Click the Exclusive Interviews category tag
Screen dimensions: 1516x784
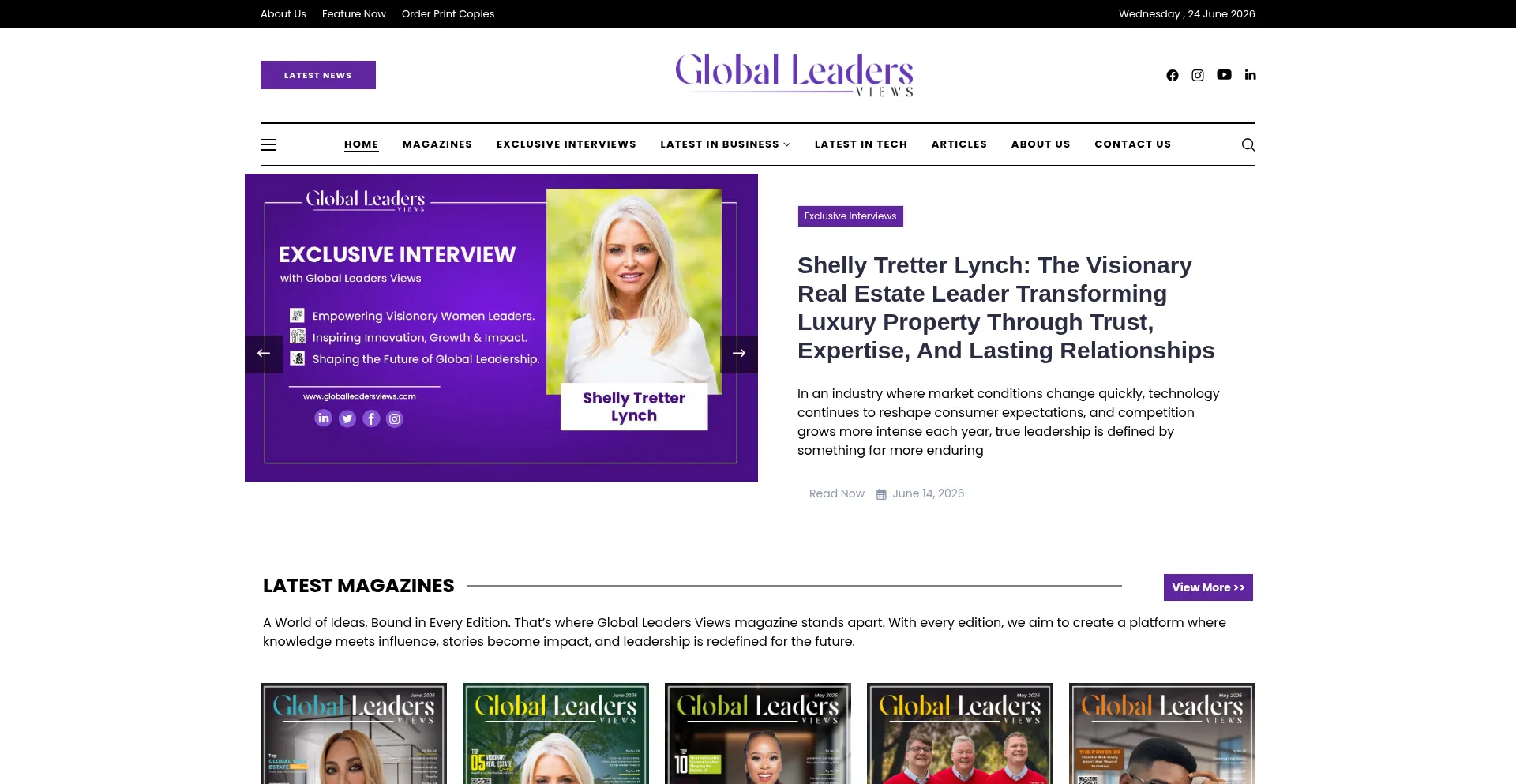(x=850, y=216)
